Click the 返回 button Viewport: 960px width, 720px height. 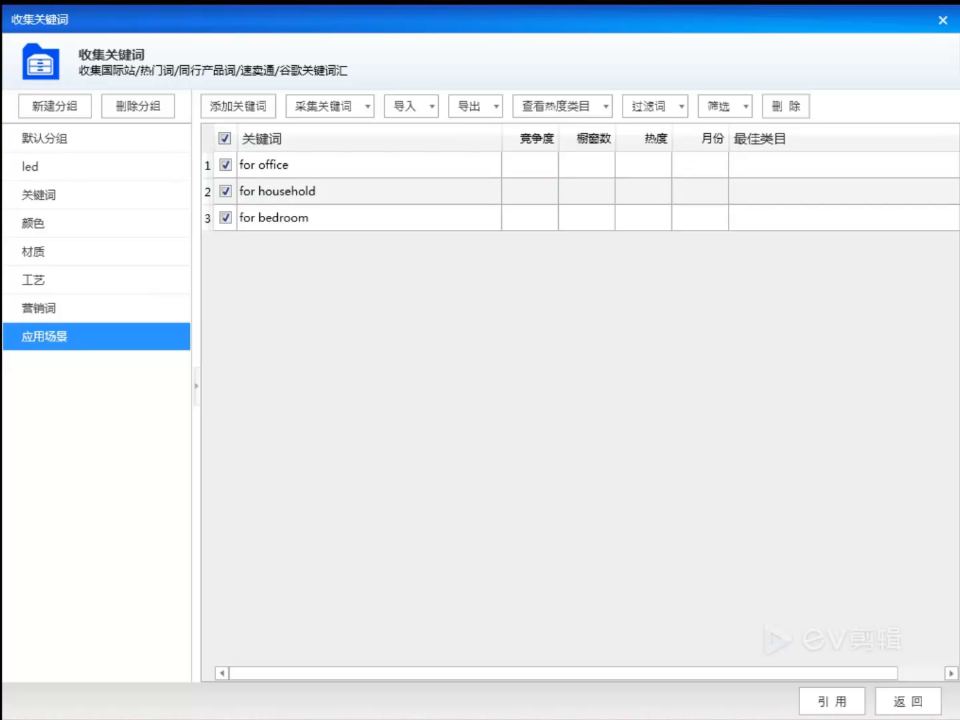908,701
